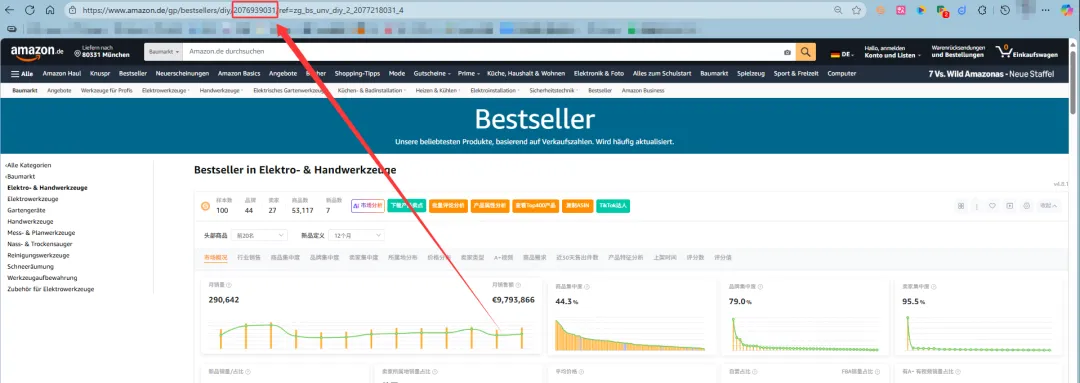Click the browser history clock icon
This screenshot has width=1080, height=383.
1006,10
